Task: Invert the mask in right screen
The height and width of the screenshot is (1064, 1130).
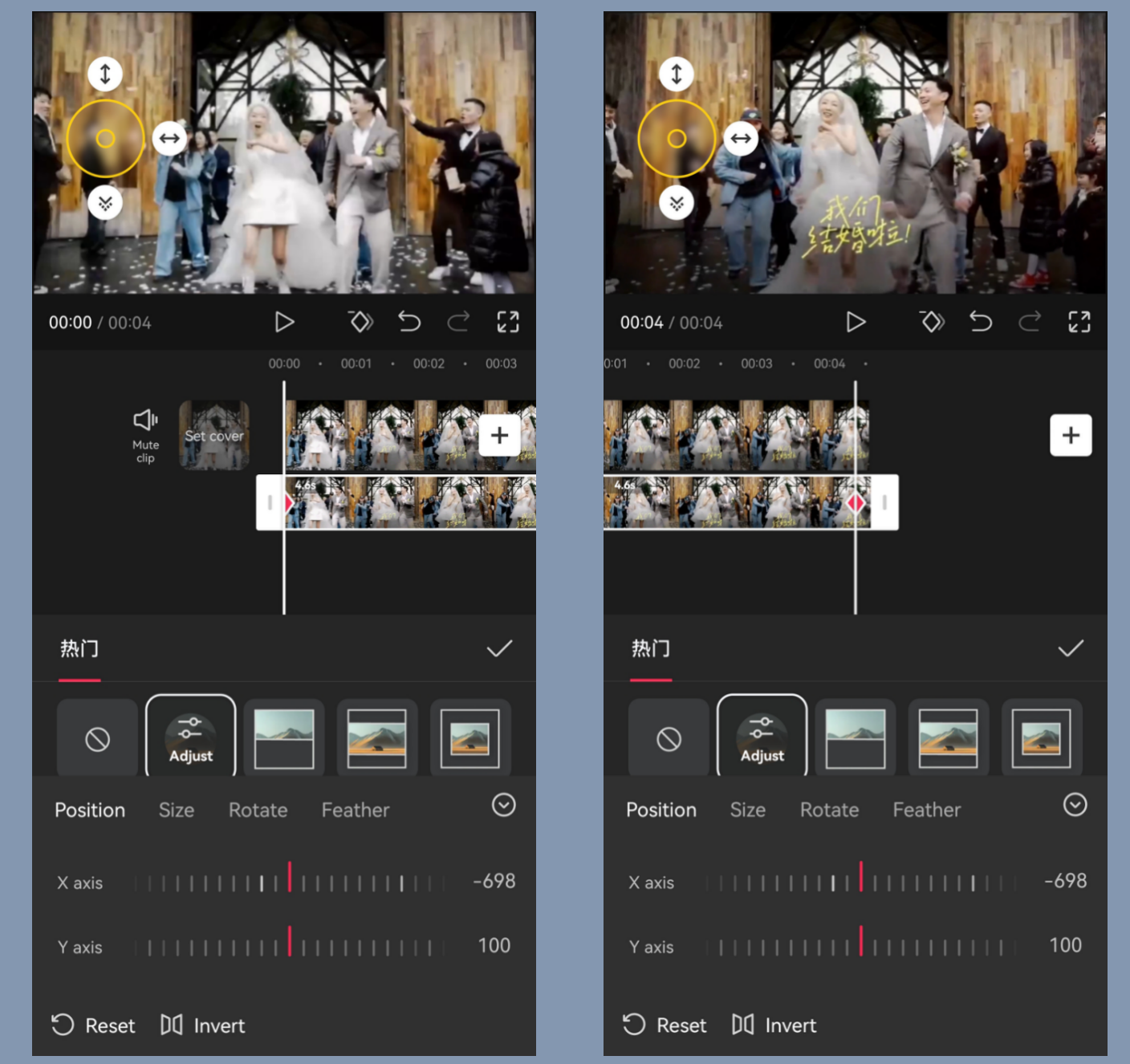Action: (x=774, y=1025)
